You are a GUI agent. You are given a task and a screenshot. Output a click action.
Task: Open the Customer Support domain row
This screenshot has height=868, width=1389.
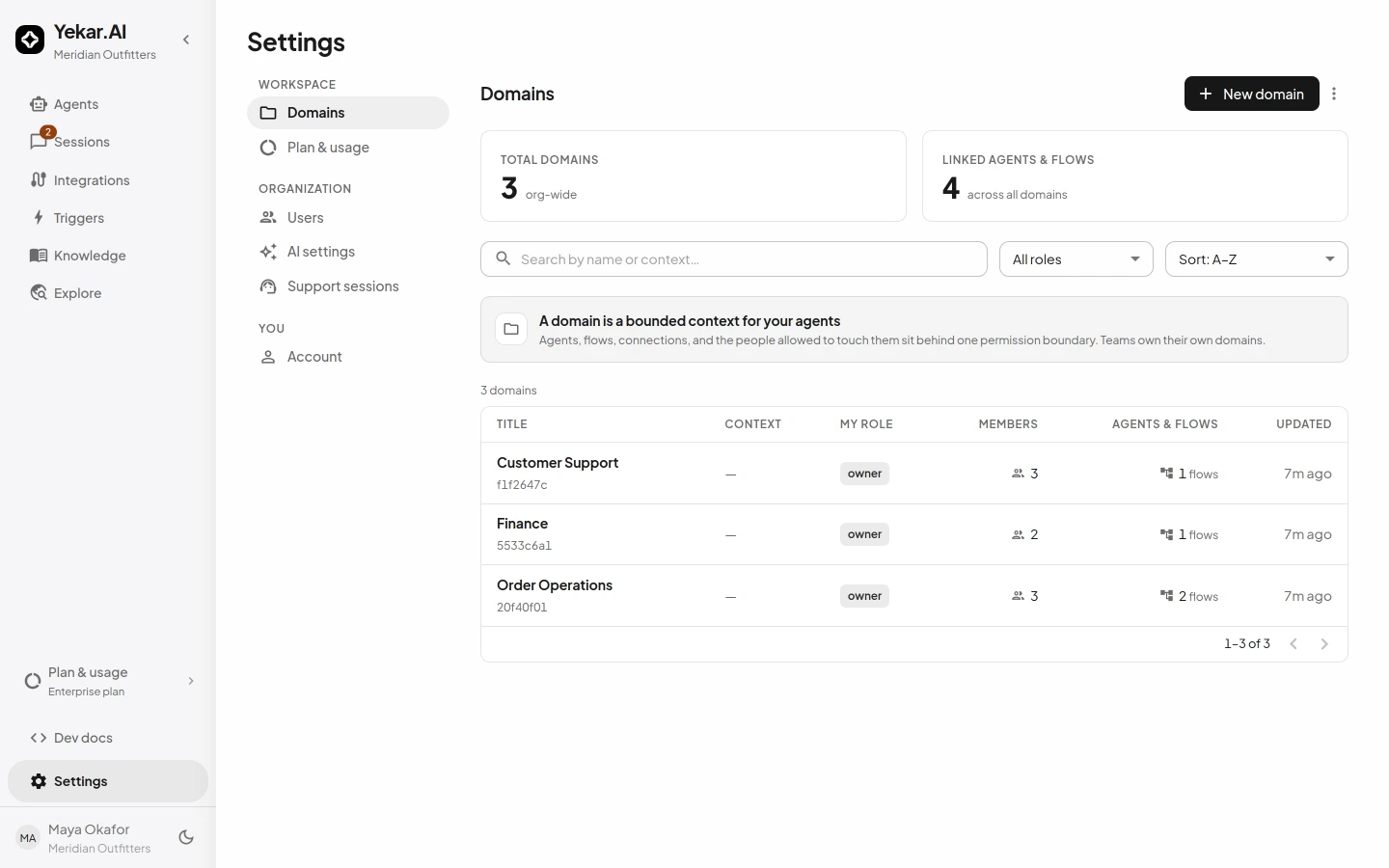coord(914,474)
